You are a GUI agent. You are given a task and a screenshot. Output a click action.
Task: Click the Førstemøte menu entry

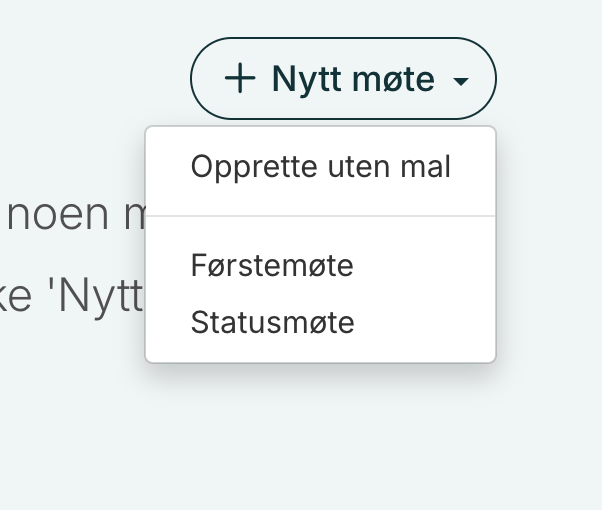click(272, 266)
